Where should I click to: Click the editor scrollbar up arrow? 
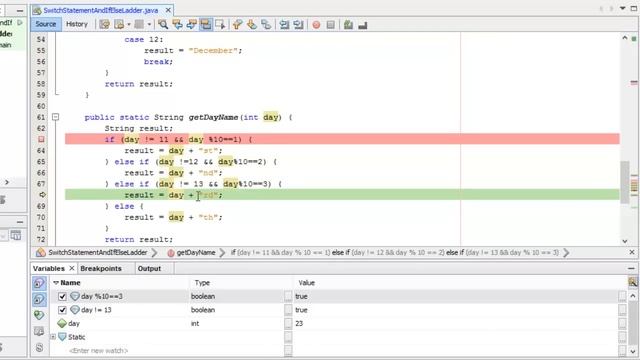(624, 38)
